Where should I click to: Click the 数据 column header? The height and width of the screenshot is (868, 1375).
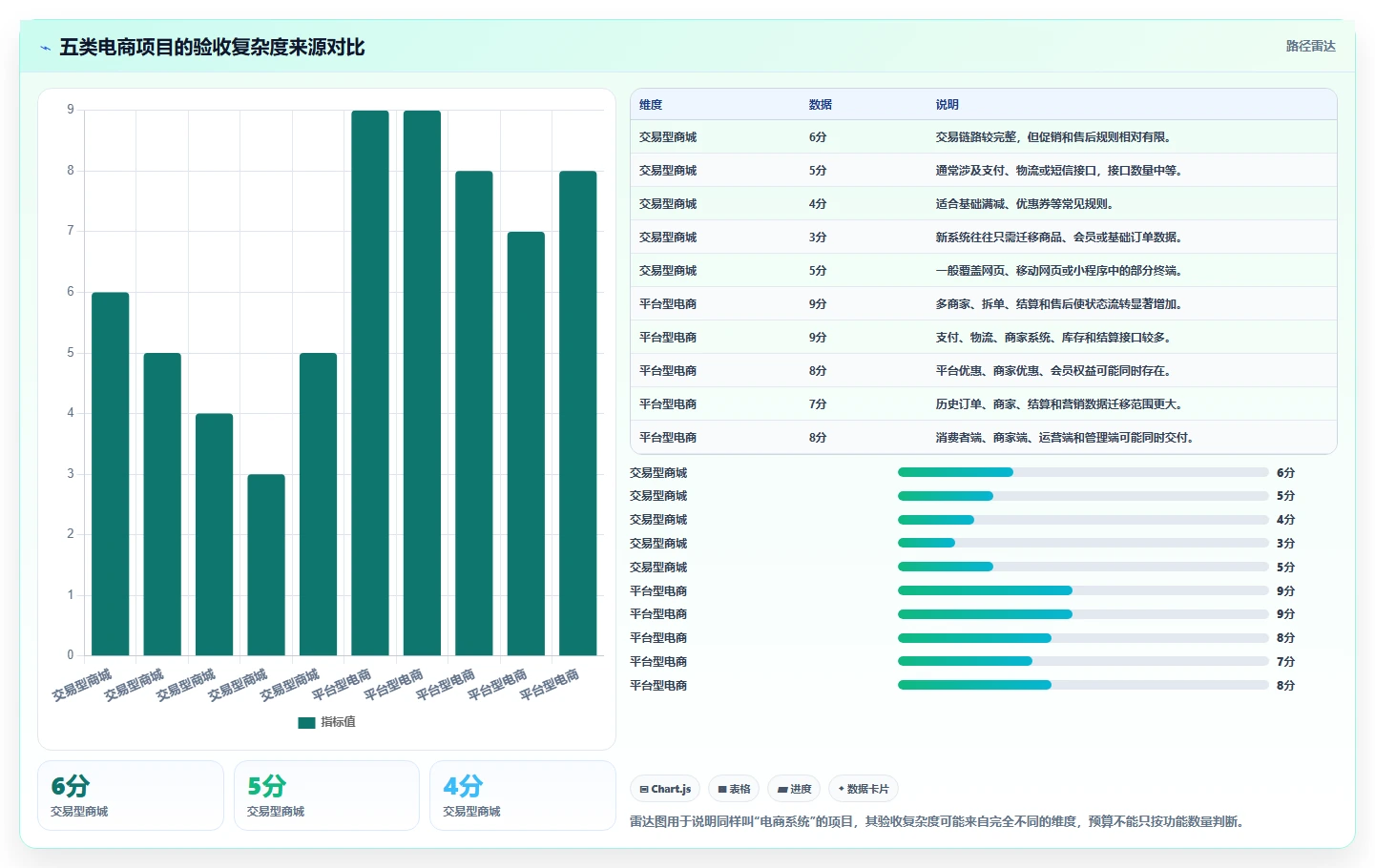coord(821,105)
